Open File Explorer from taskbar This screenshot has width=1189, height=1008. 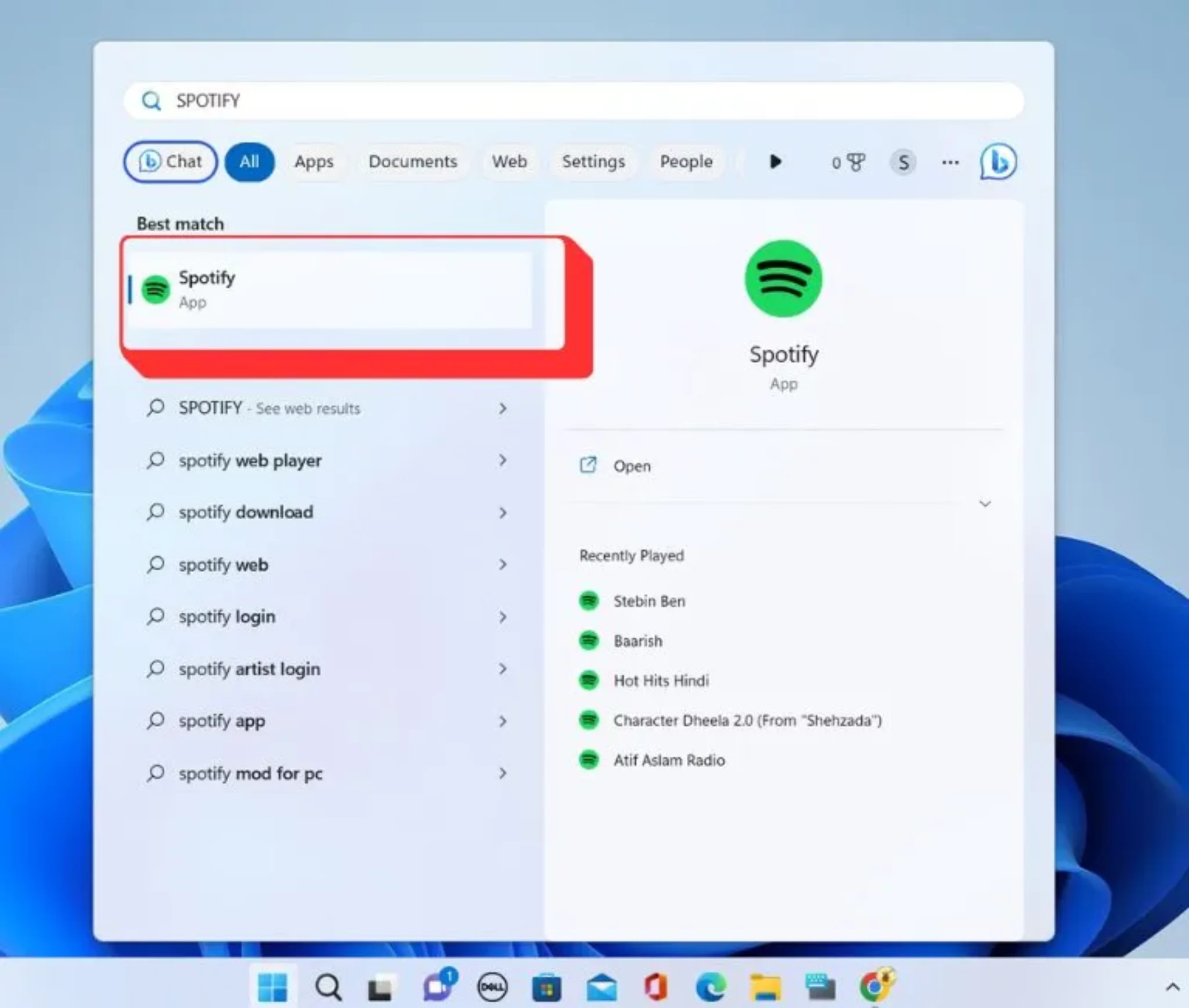[x=765, y=987]
